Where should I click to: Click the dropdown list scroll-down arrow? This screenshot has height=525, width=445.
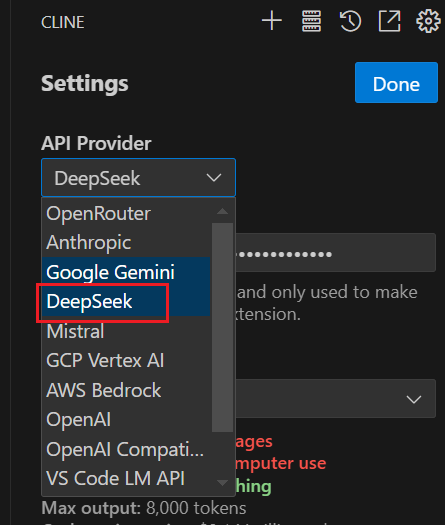[222, 482]
